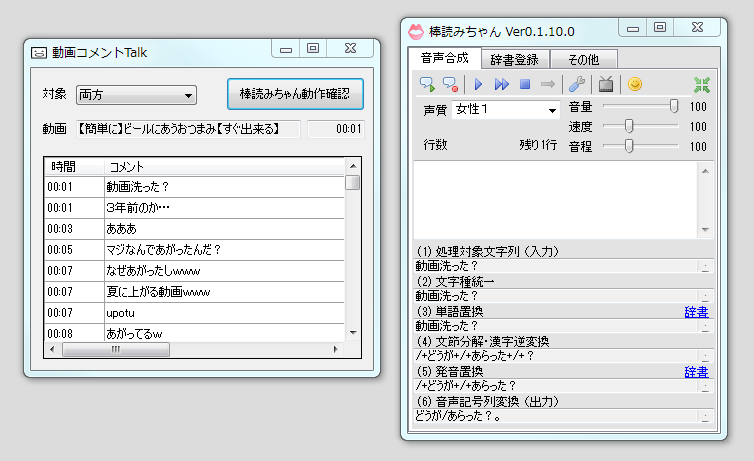Click the 00:01 elapsed time field
The image size is (754, 461).
[336, 129]
